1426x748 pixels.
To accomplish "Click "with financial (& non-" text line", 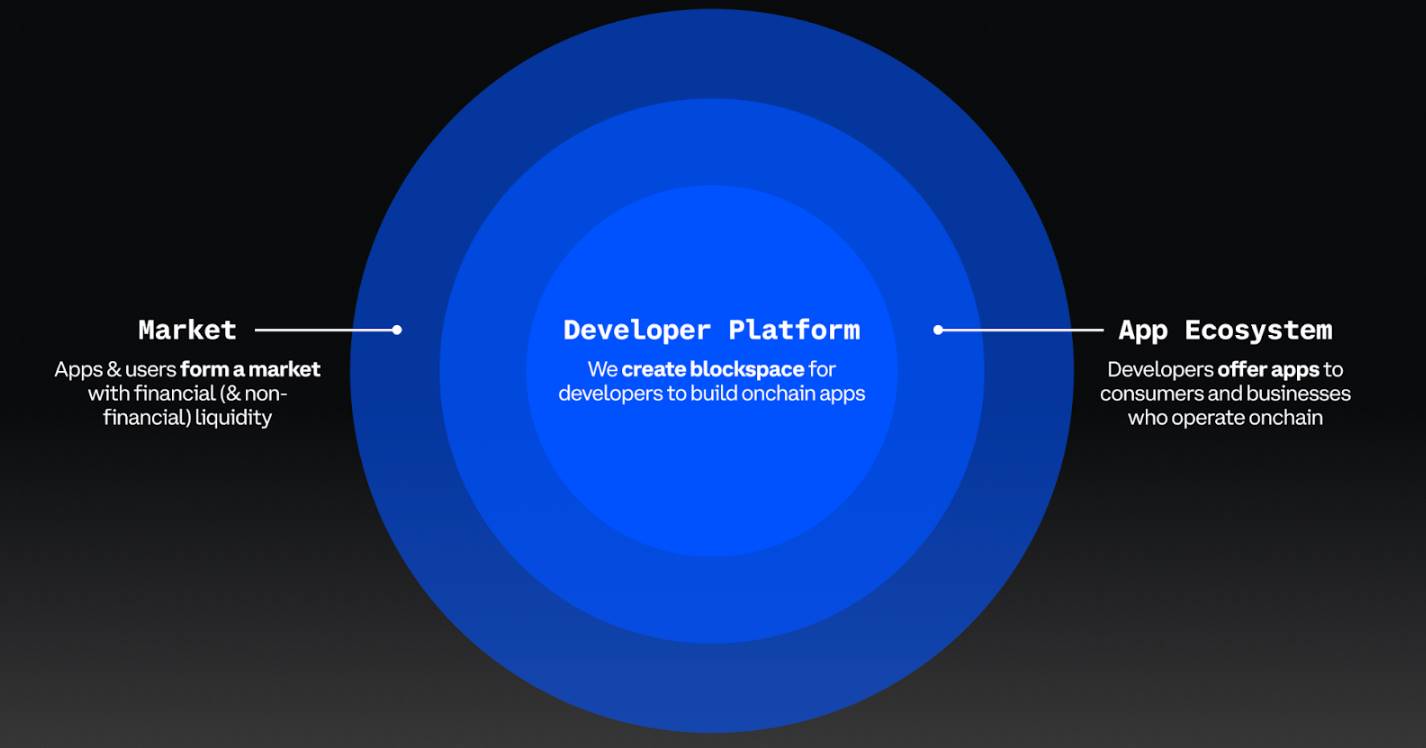I will pos(187,394).
